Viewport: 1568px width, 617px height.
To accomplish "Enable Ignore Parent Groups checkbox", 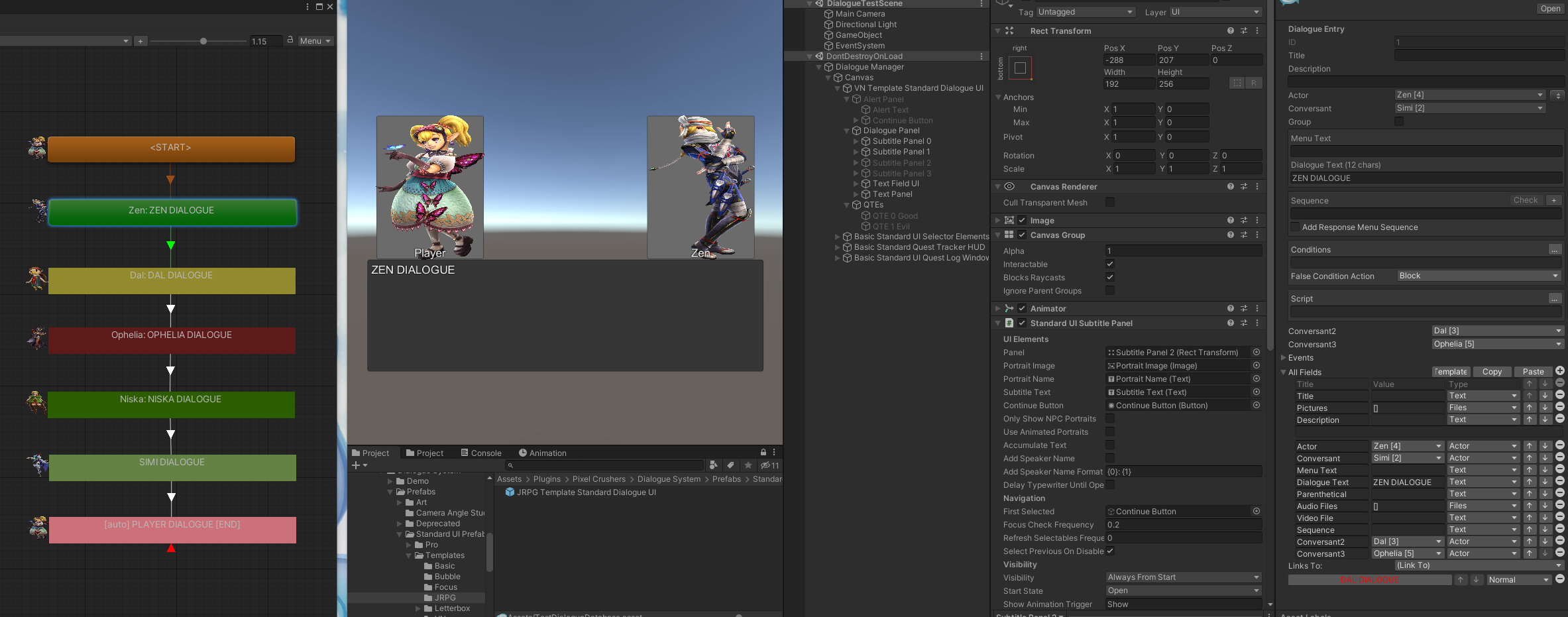I will pos(1109,290).
